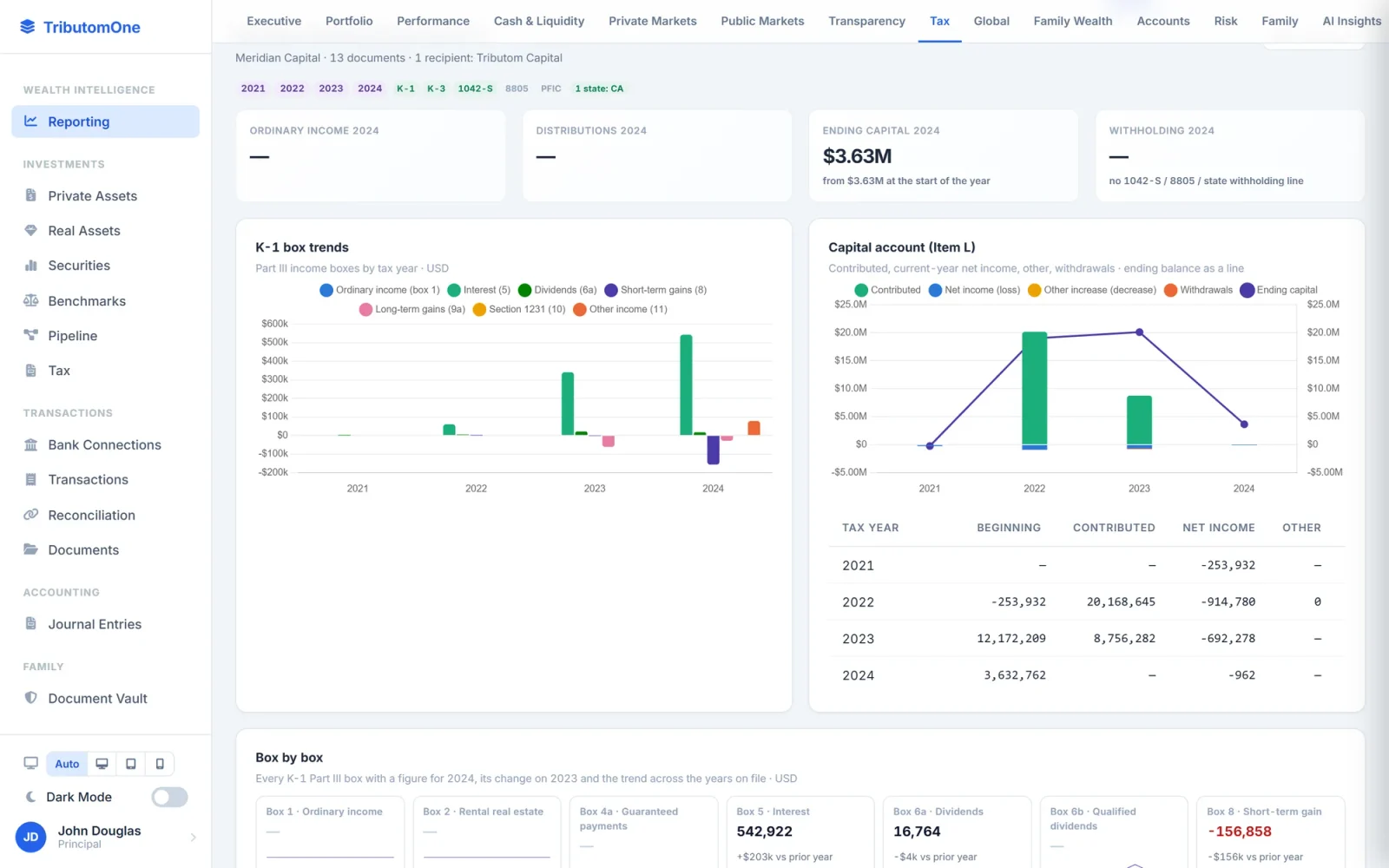Viewport: 1389px width, 868px height.
Task: Expand John Douglas profile chevron
Action: click(193, 838)
